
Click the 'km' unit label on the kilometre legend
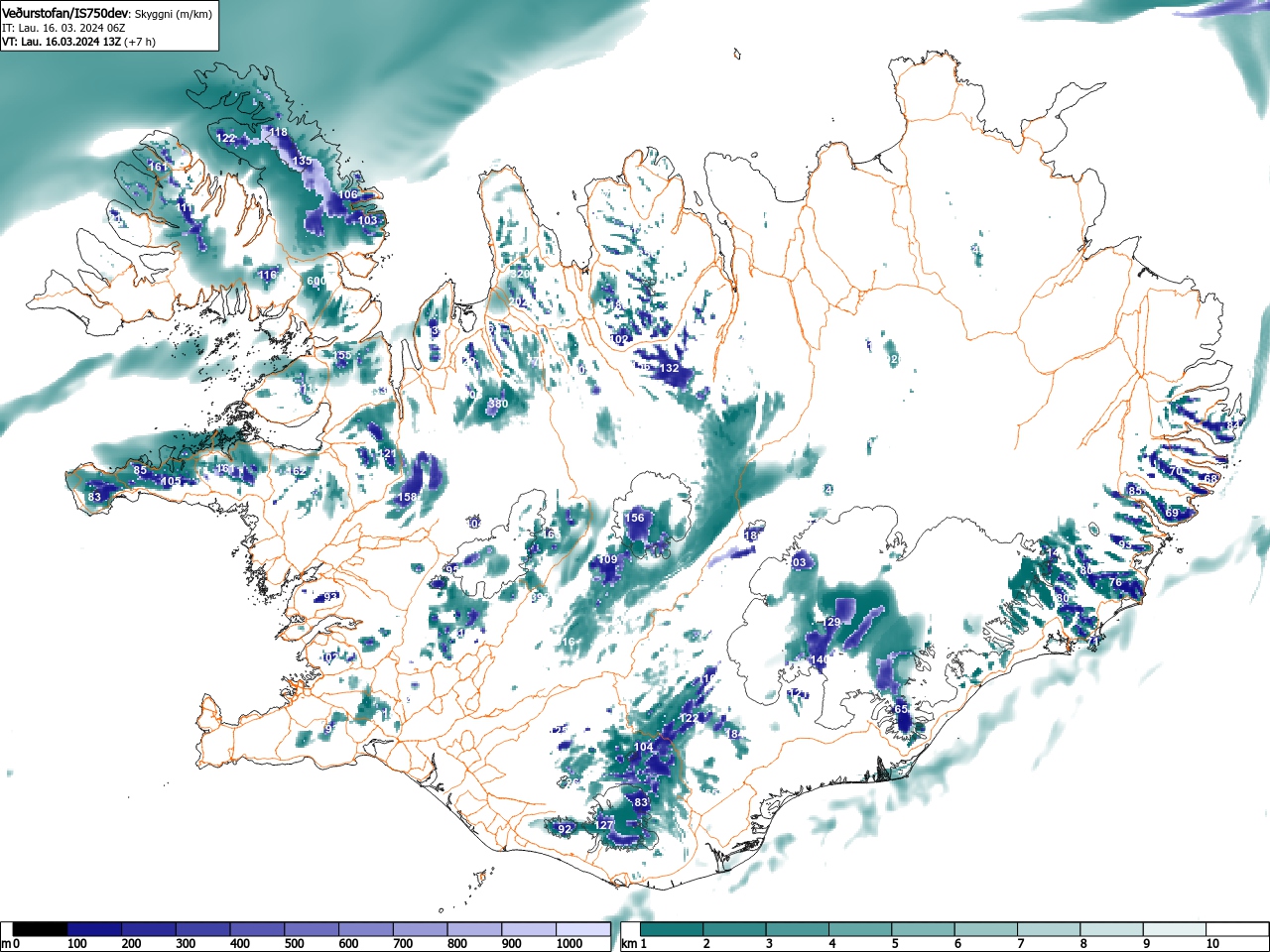pyautogui.click(x=628, y=944)
